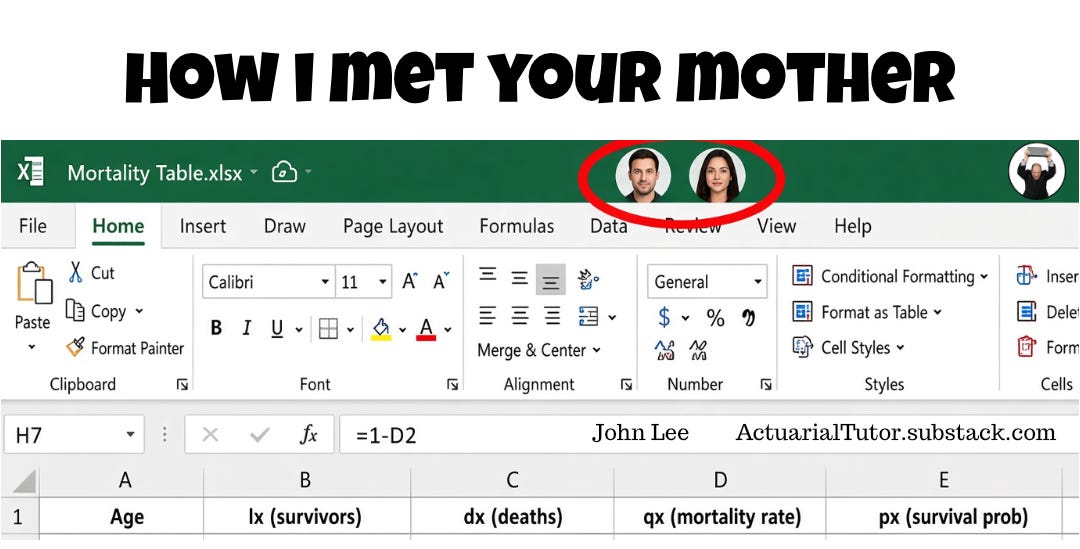Screen dimensions: 1080x549
Task: Expand the underline style arrow
Action: [299, 330]
